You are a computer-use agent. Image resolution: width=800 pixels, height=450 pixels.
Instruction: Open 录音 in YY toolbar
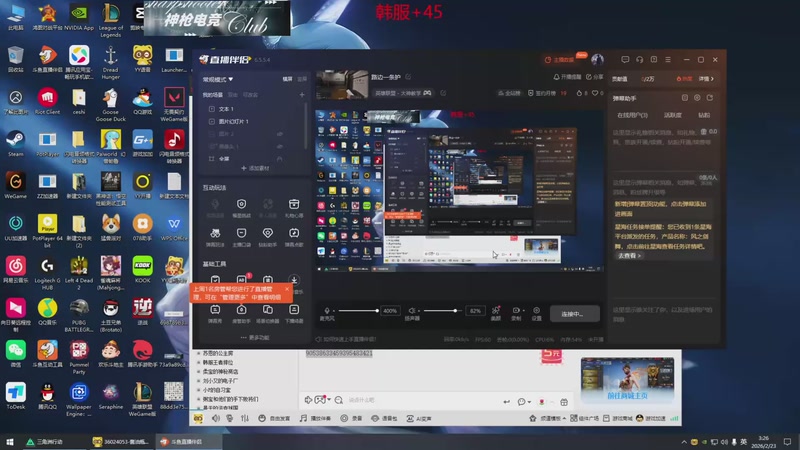352,418
